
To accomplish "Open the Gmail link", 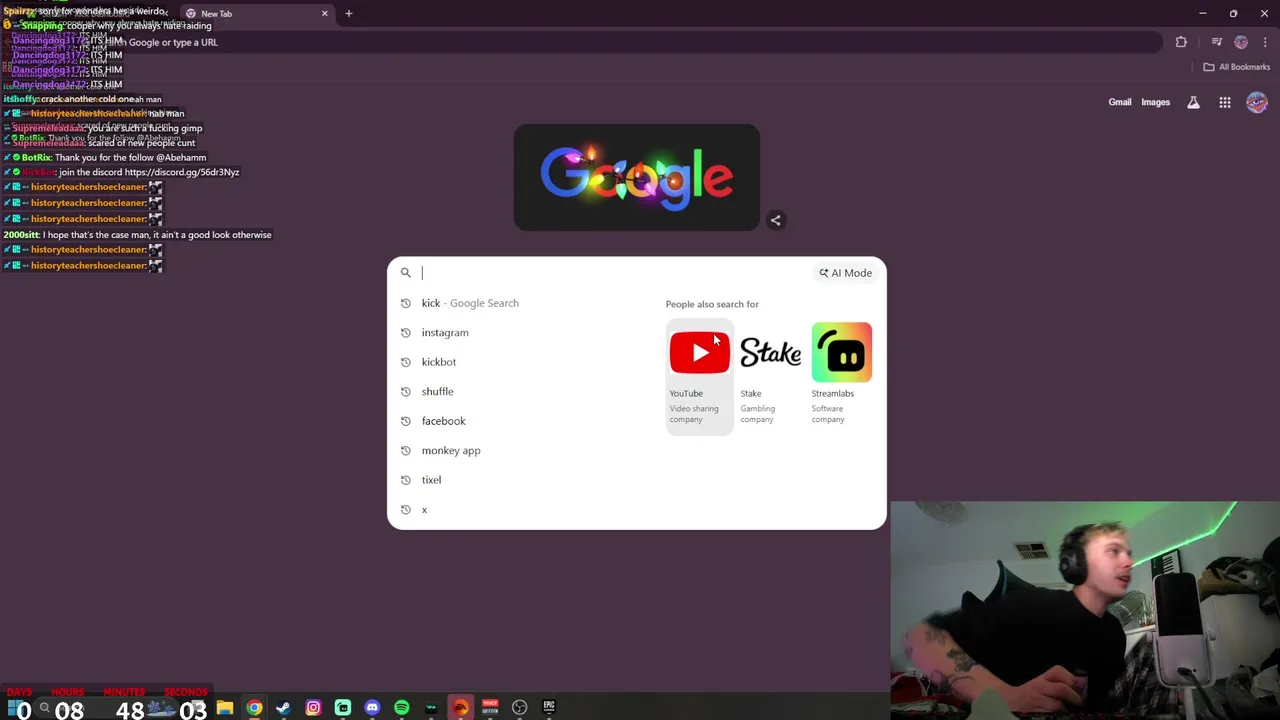I will pos(1120,102).
